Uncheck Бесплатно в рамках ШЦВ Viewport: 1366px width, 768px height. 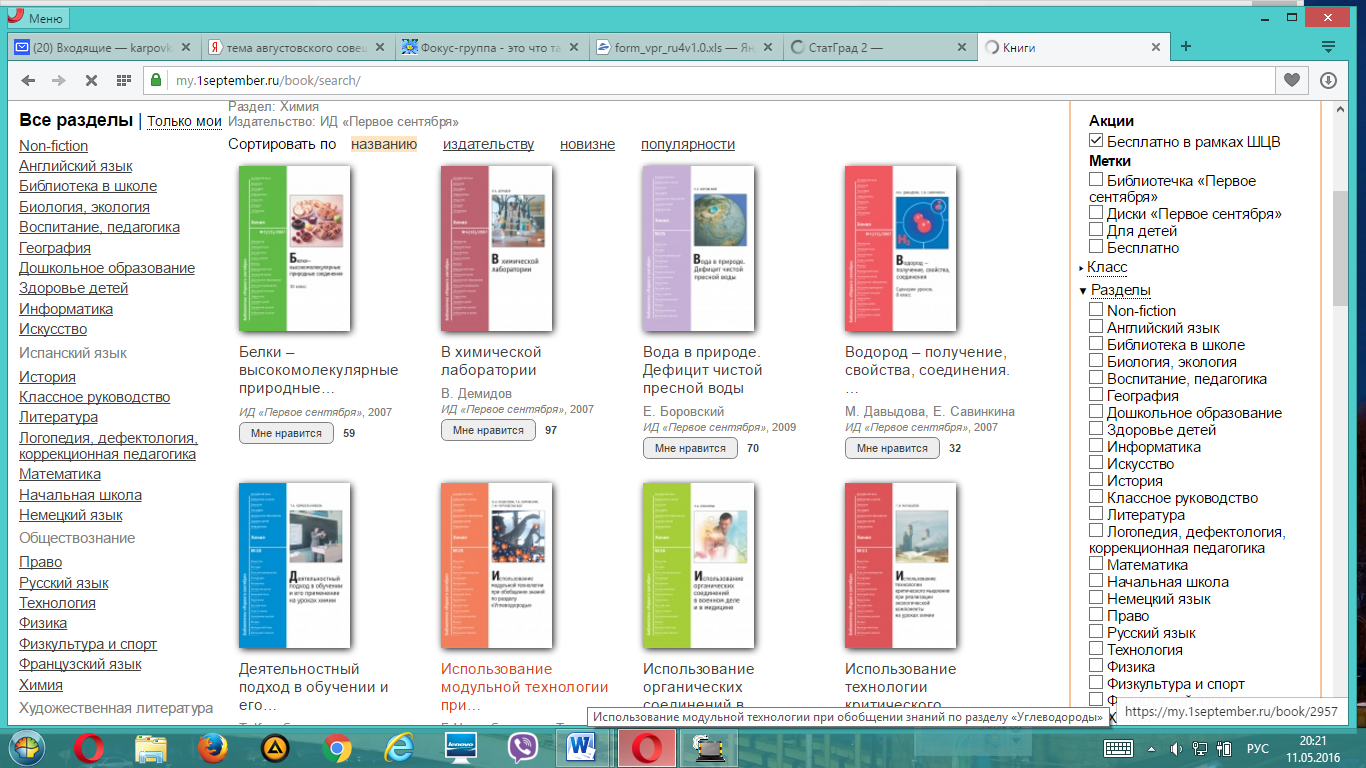pos(1096,141)
